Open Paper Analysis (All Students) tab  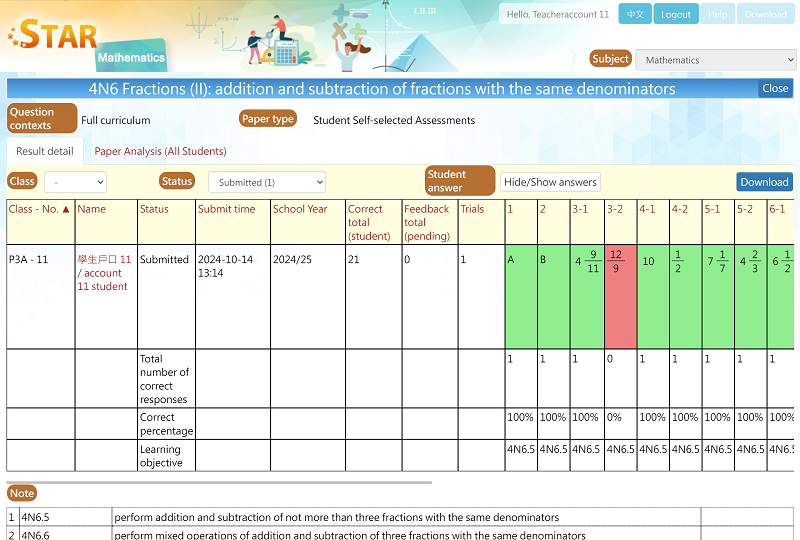160,152
